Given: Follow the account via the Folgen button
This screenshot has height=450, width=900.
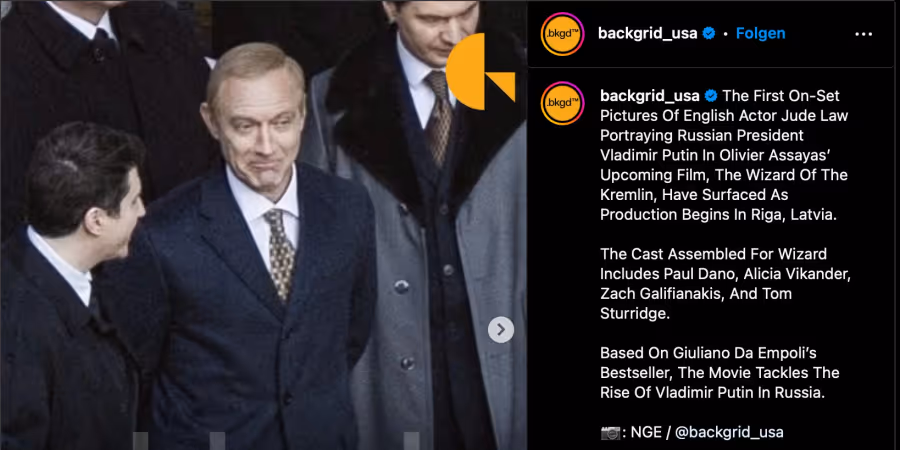Looking at the screenshot, I should 761,34.
